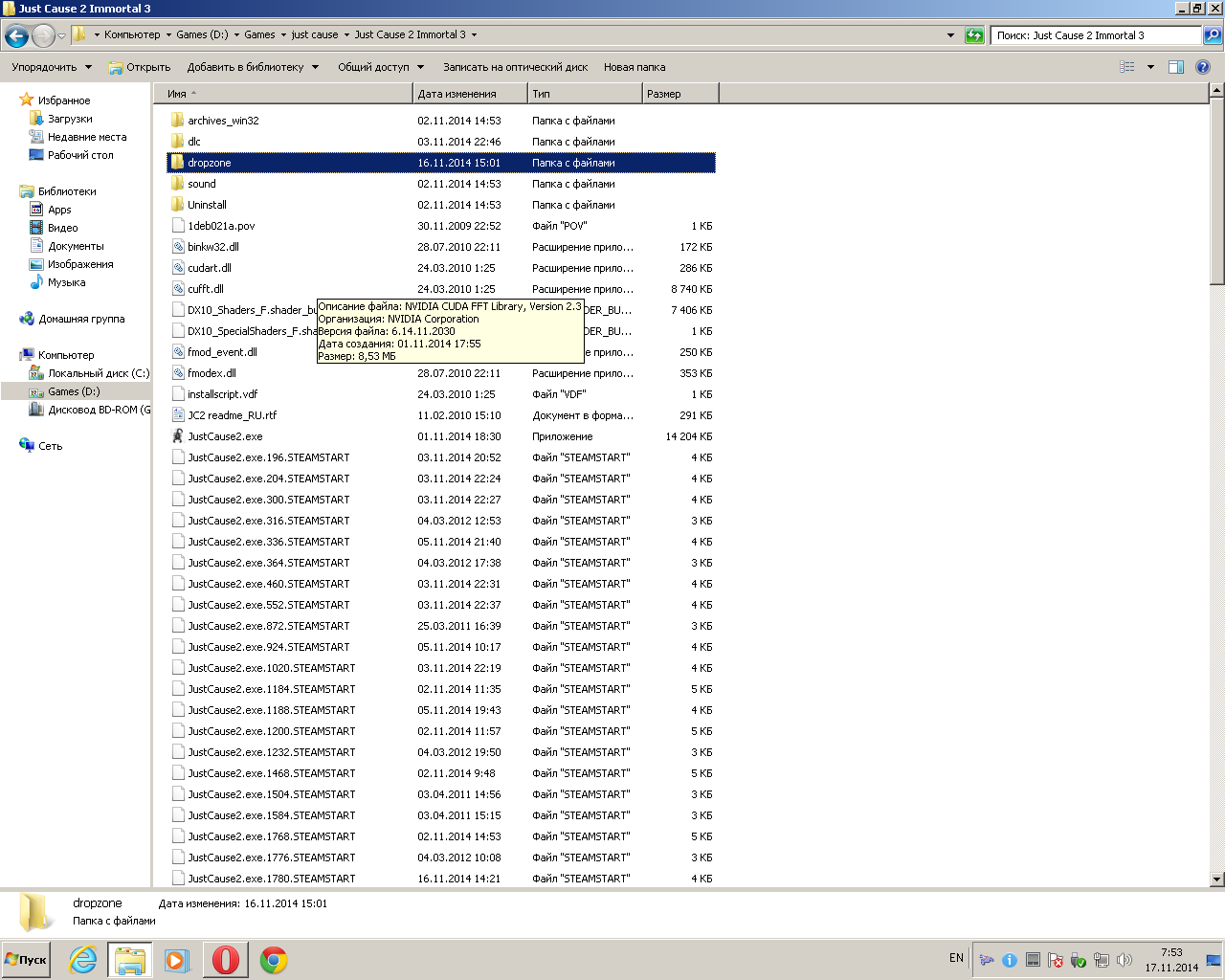Open Сеть in the sidebar

coord(50,446)
